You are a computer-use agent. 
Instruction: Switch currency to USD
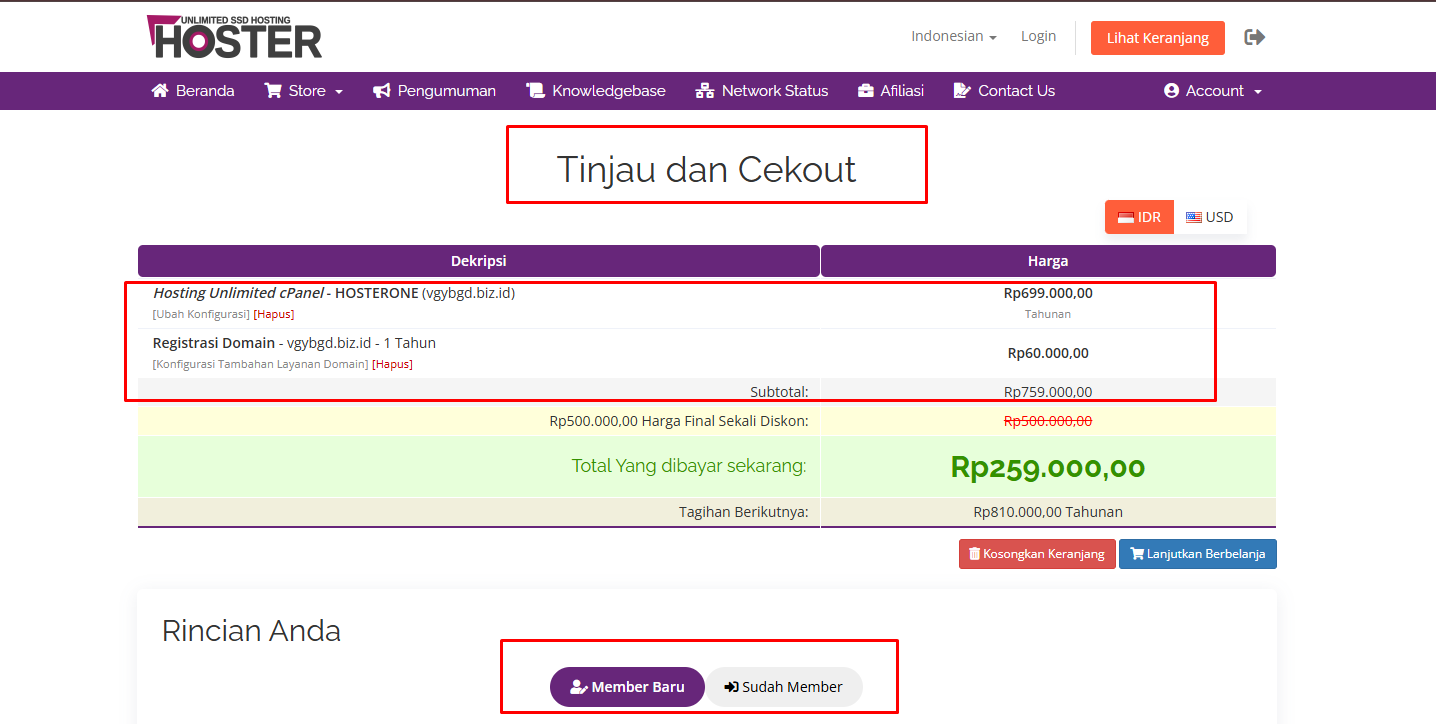tap(1210, 216)
